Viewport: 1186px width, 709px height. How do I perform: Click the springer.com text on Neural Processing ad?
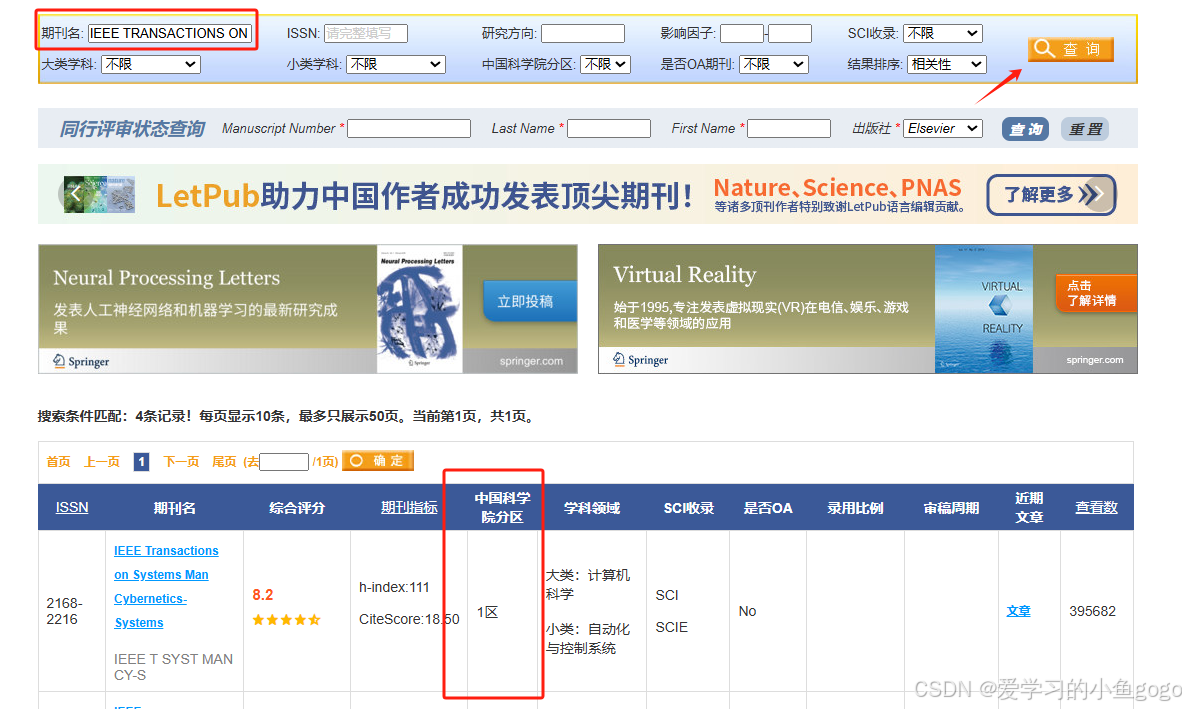tap(531, 362)
